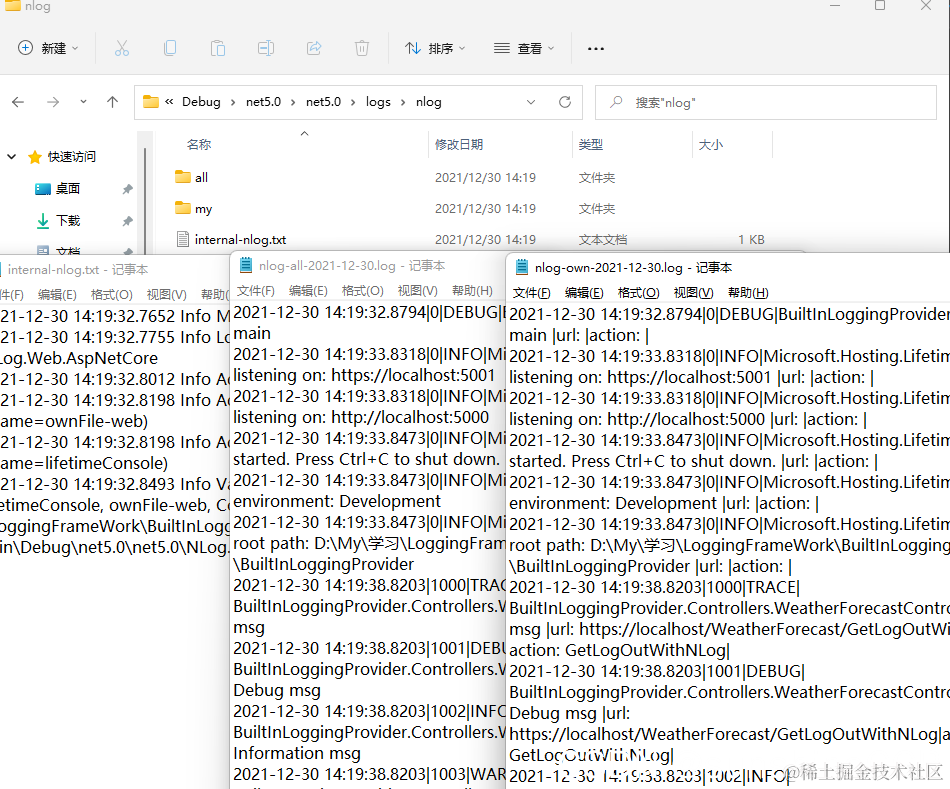This screenshot has height=789, width=950.
Task: Open Format (格式) menu in internal-nlog.txt Notepad
Action: point(111,295)
